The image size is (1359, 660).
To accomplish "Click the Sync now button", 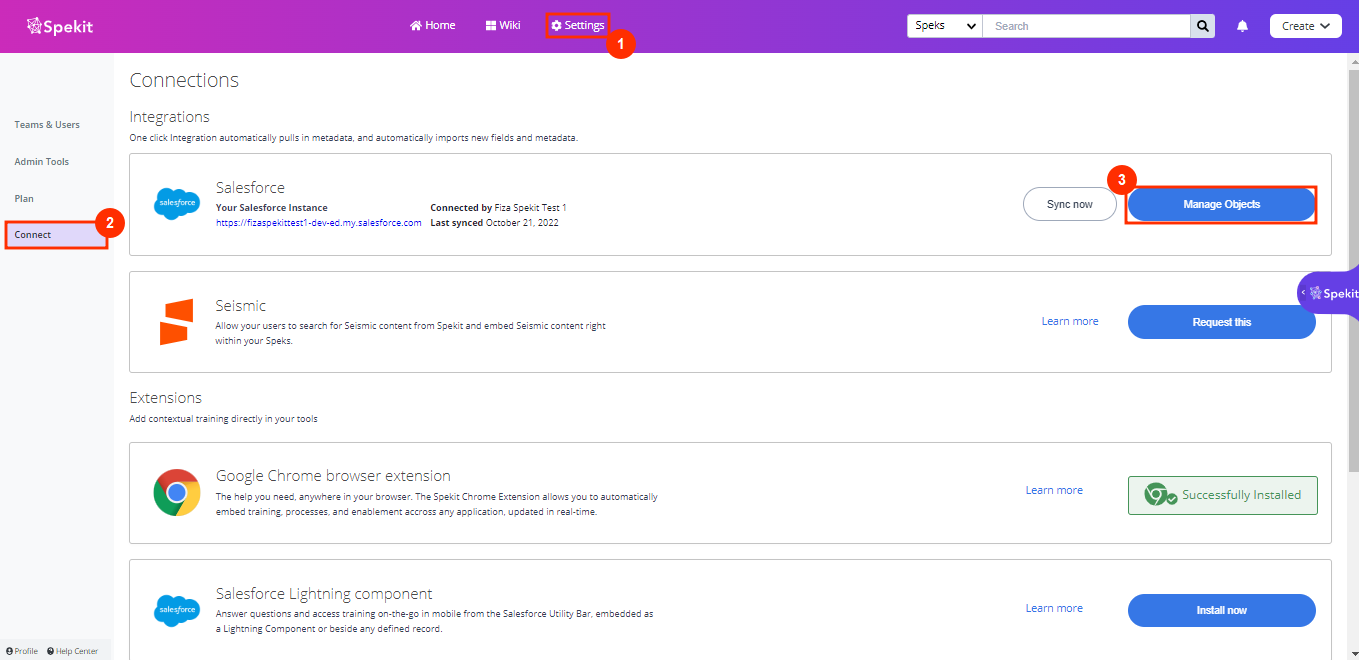I will [1070, 204].
